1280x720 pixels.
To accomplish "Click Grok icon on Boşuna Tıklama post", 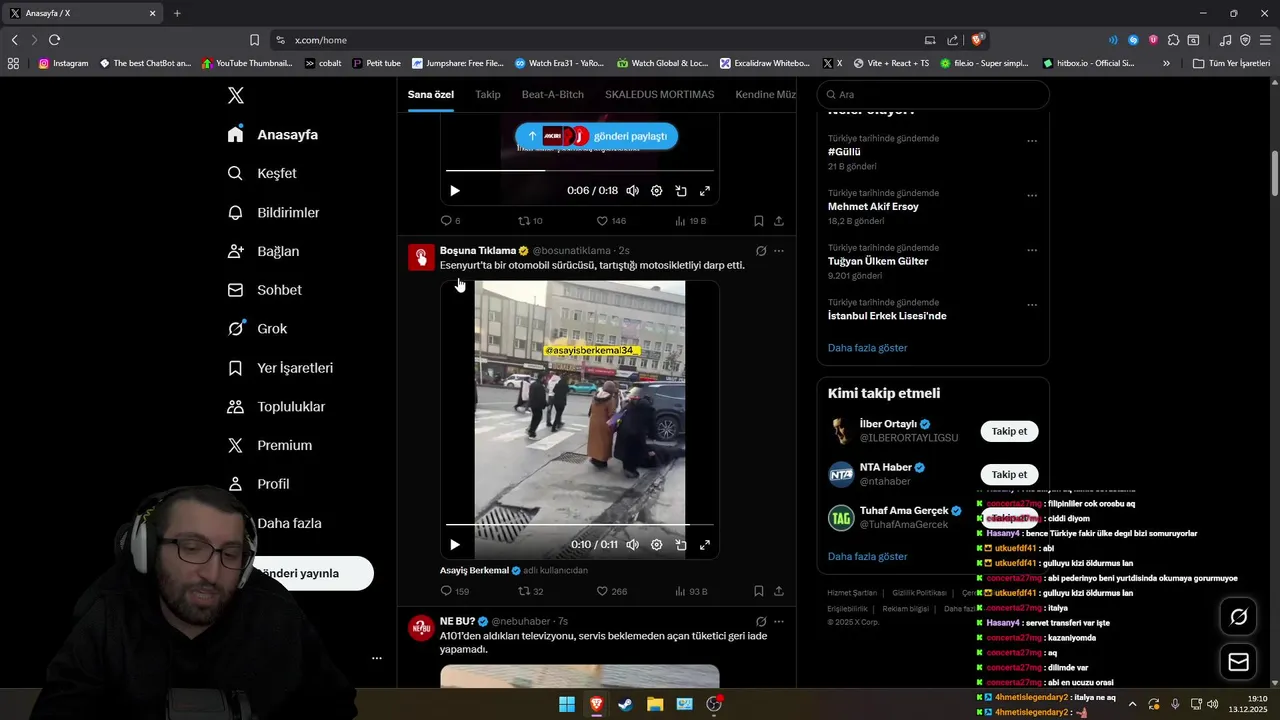I will tap(761, 251).
